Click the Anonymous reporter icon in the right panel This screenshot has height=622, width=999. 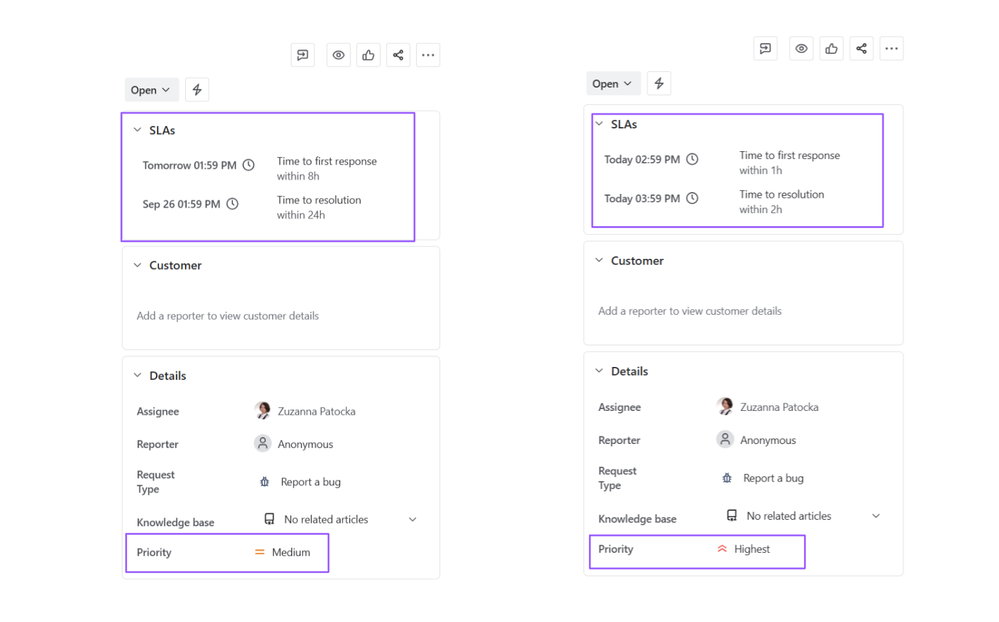pos(724,440)
